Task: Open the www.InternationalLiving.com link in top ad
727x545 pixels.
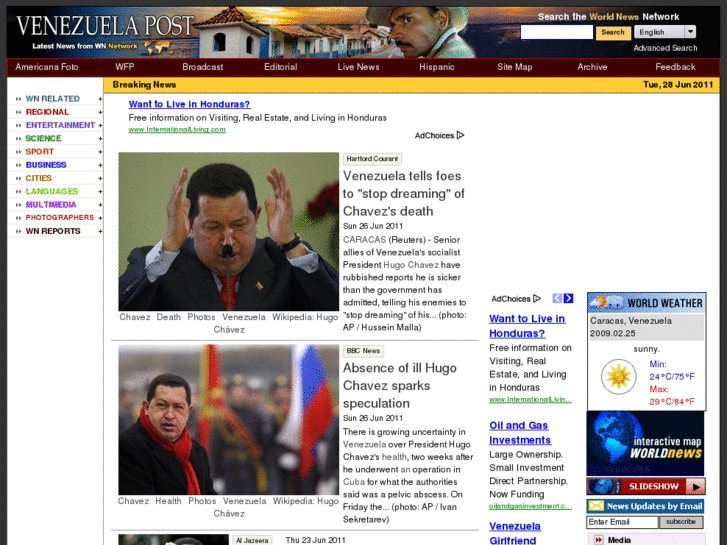Action: [x=177, y=129]
